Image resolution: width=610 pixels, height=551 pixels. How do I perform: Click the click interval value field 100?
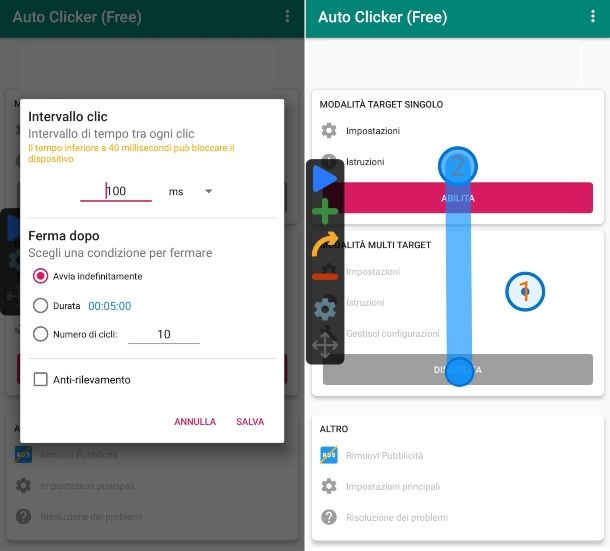pyautogui.click(x=116, y=191)
